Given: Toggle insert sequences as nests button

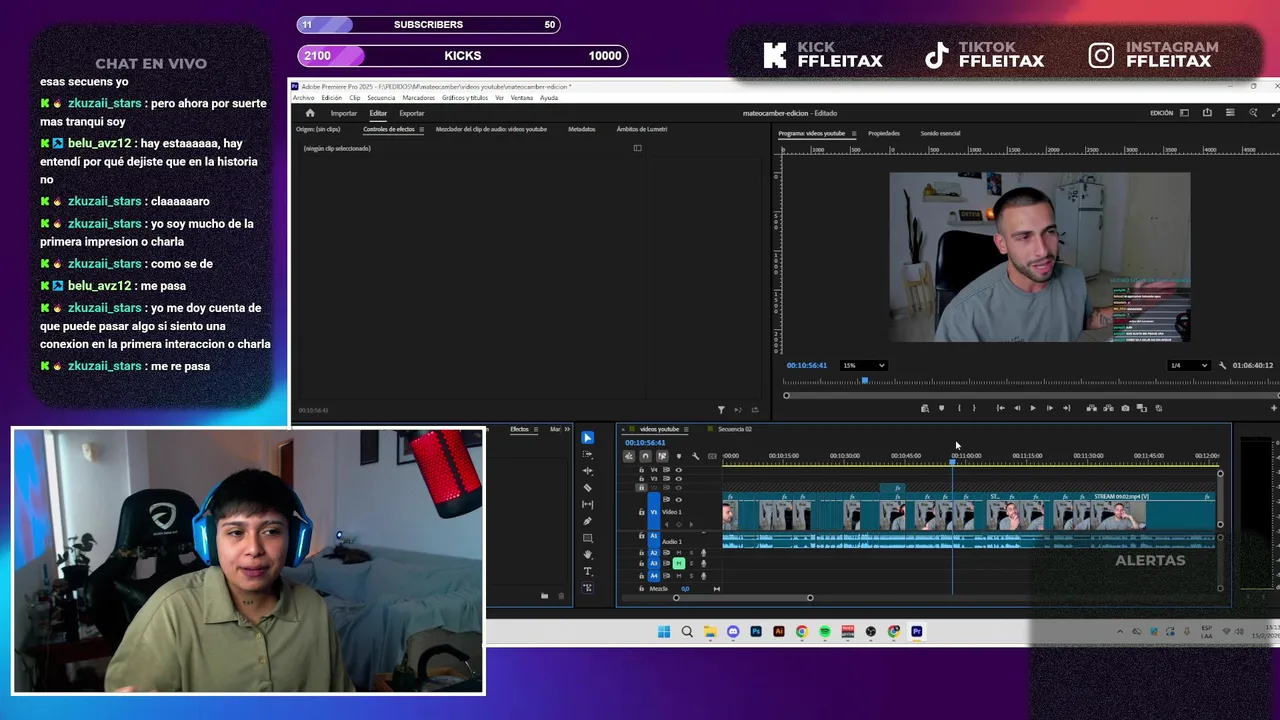Looking at the screenshot, I should (x=629, y=456).
